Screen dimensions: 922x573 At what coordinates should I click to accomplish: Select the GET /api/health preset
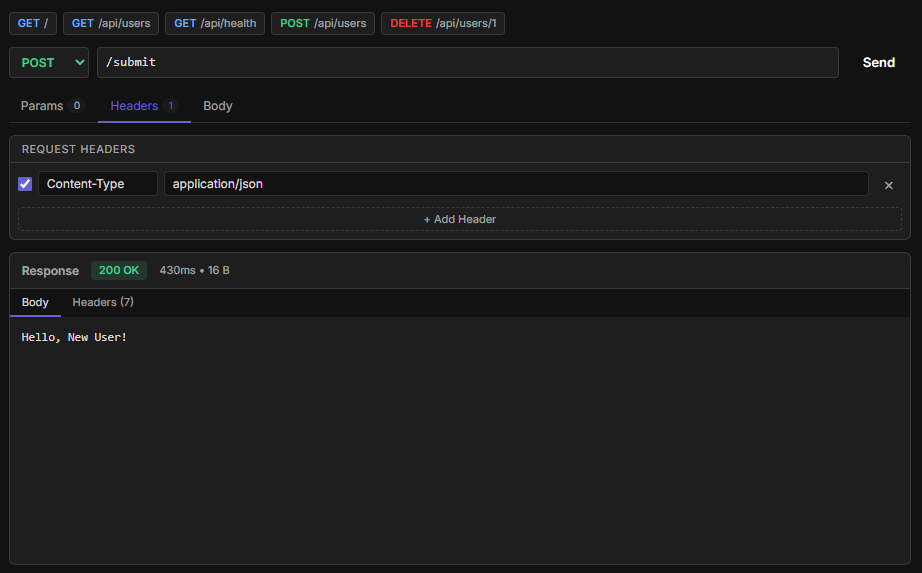click(215, 23)
